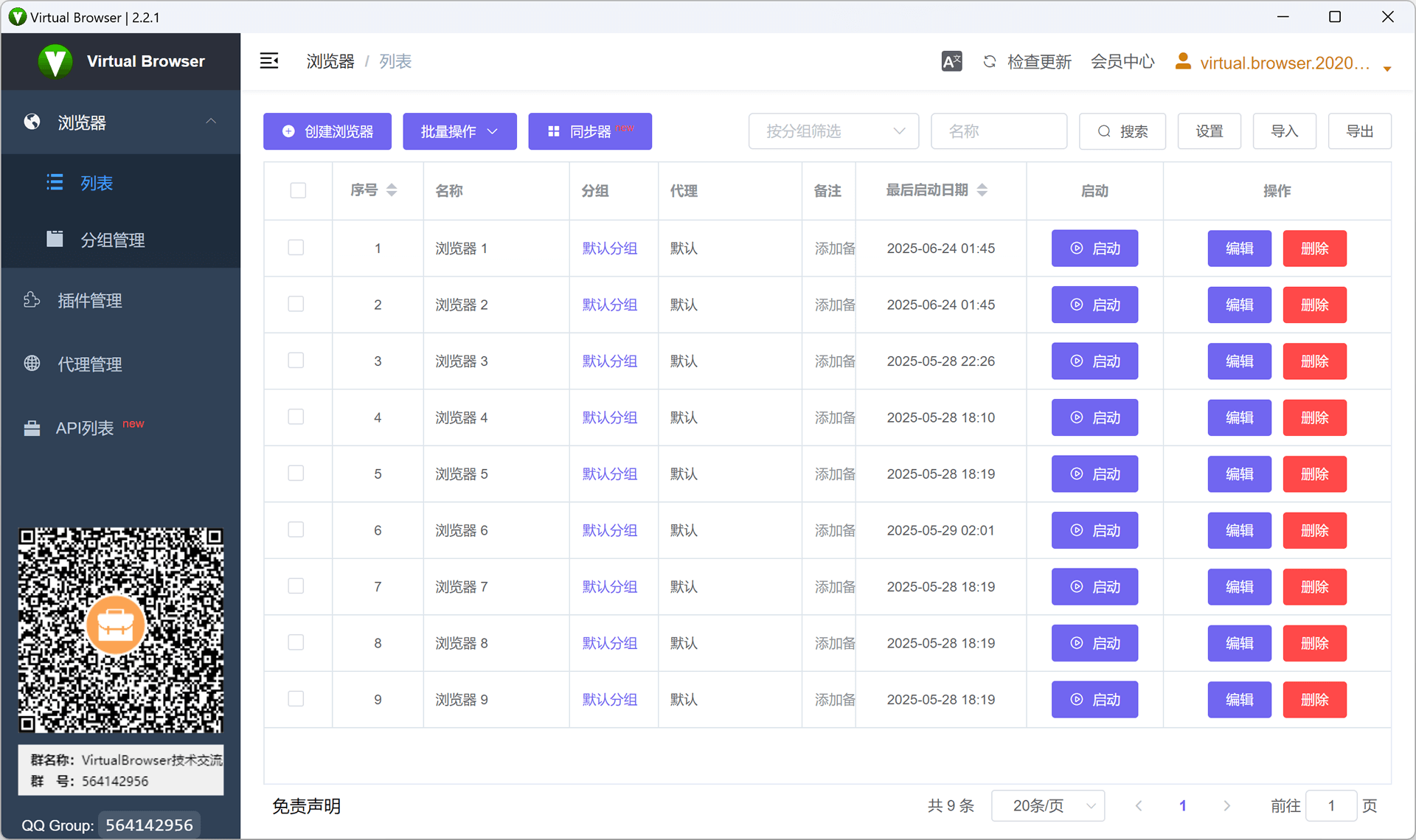The image size is (1416, 840).
Task: Open the 按分组筛选 group filter dropdown
Action: coord(833,131)
